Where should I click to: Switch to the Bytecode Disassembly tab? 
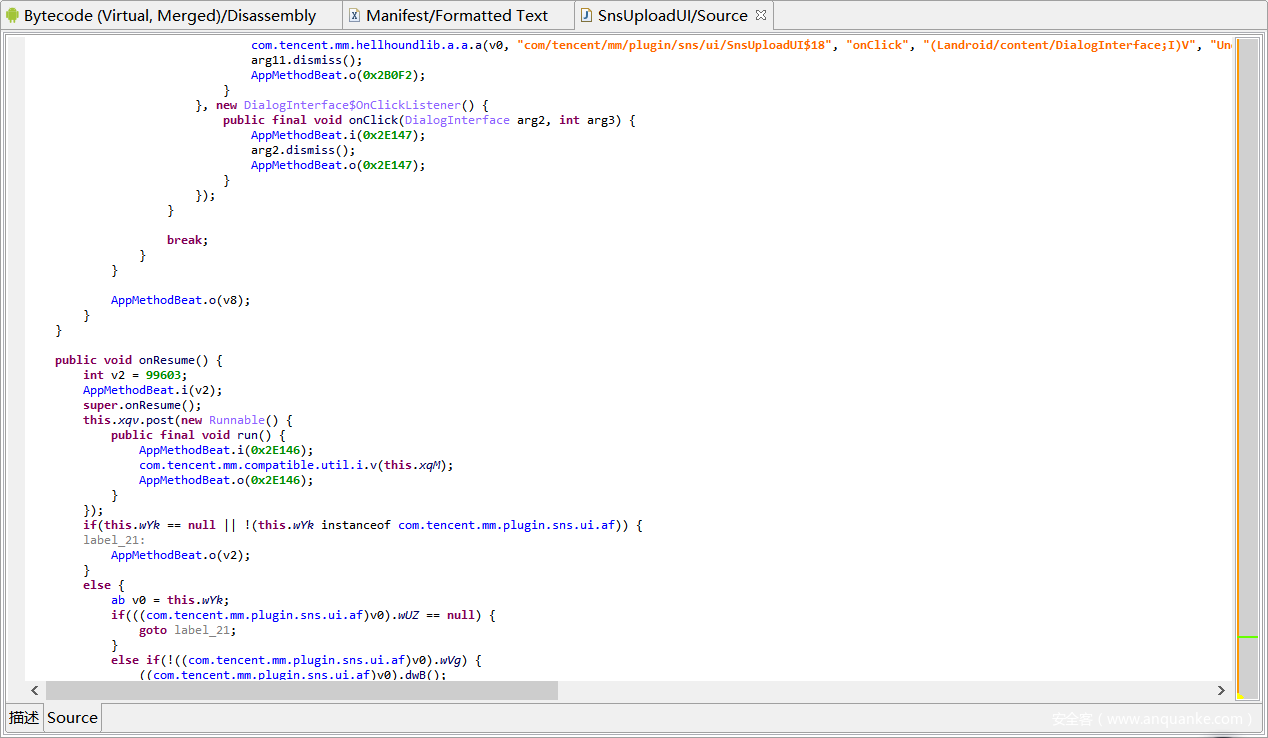[169, 15]
